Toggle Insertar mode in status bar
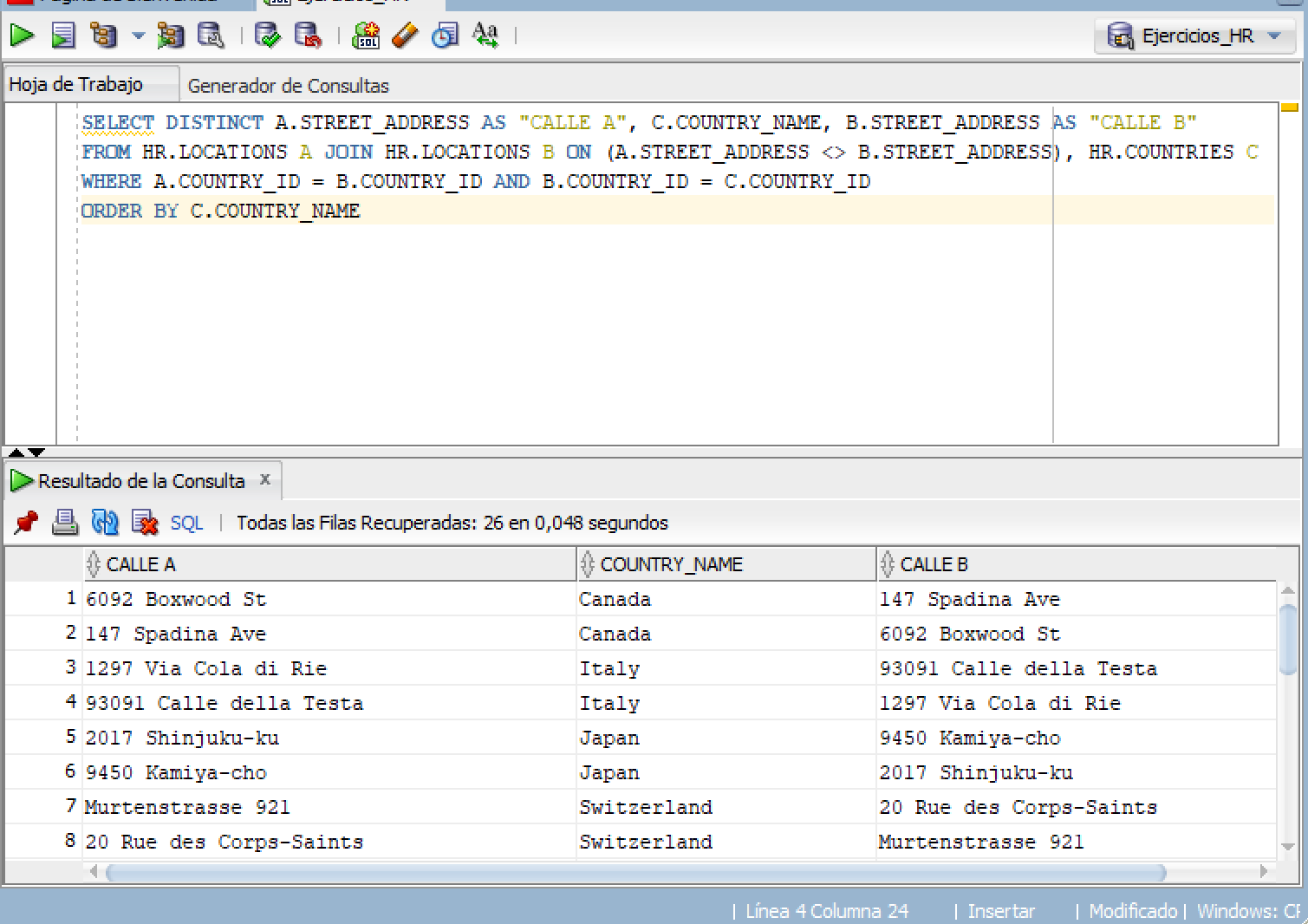 point(1001,911)
